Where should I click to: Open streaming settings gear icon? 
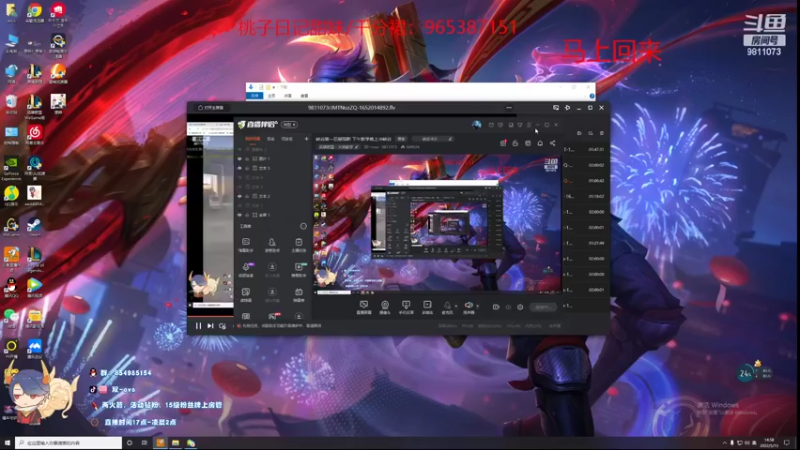[x=520, y=307]
